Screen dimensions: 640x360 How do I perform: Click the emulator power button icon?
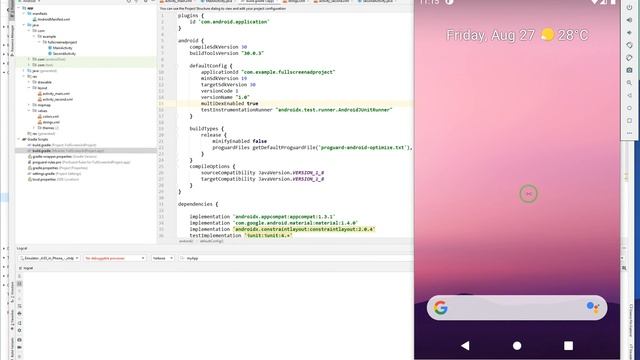629,8
